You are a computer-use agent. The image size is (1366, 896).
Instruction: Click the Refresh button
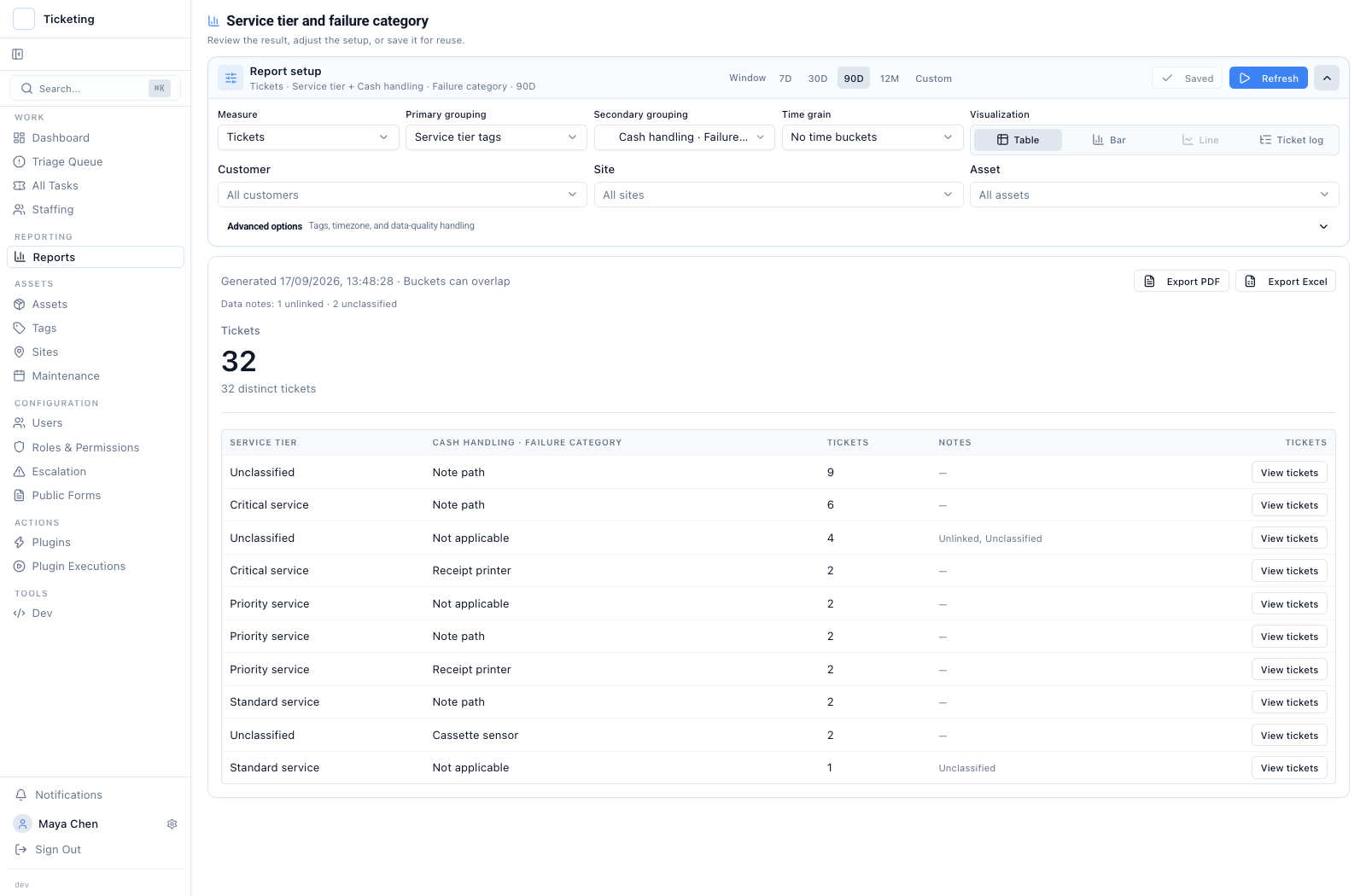pos(1269,78)
